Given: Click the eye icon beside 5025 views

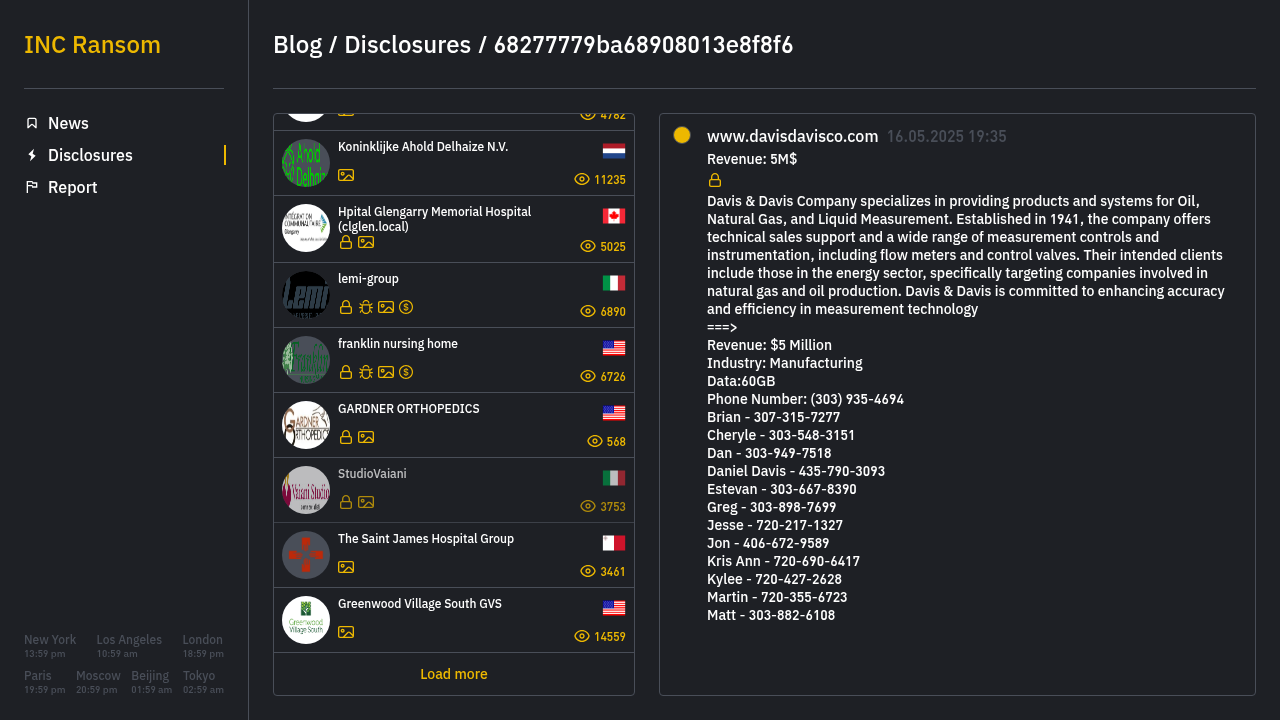Looking at the screenshot, I should 588,246.
